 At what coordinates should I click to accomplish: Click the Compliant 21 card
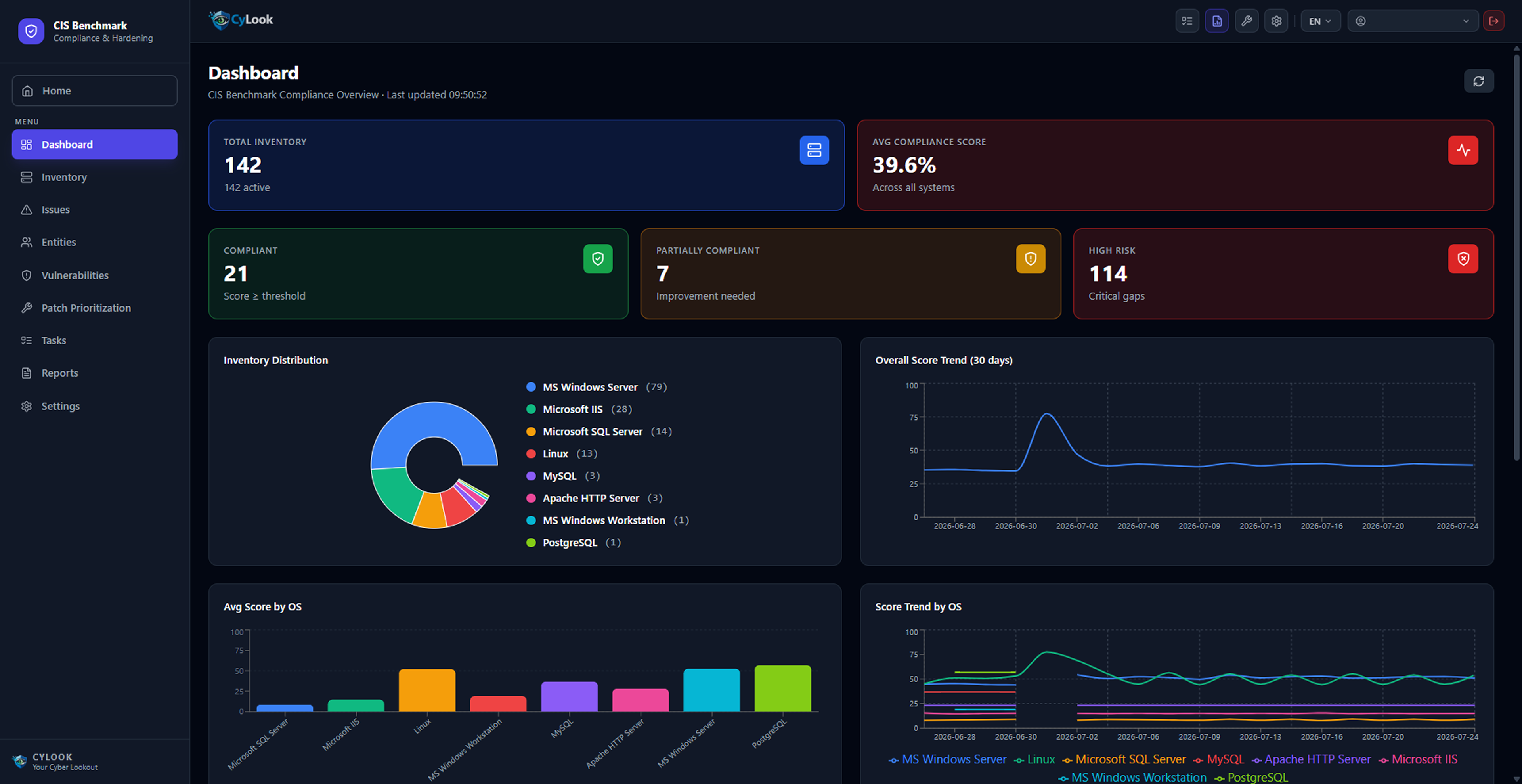coord(418,274)
